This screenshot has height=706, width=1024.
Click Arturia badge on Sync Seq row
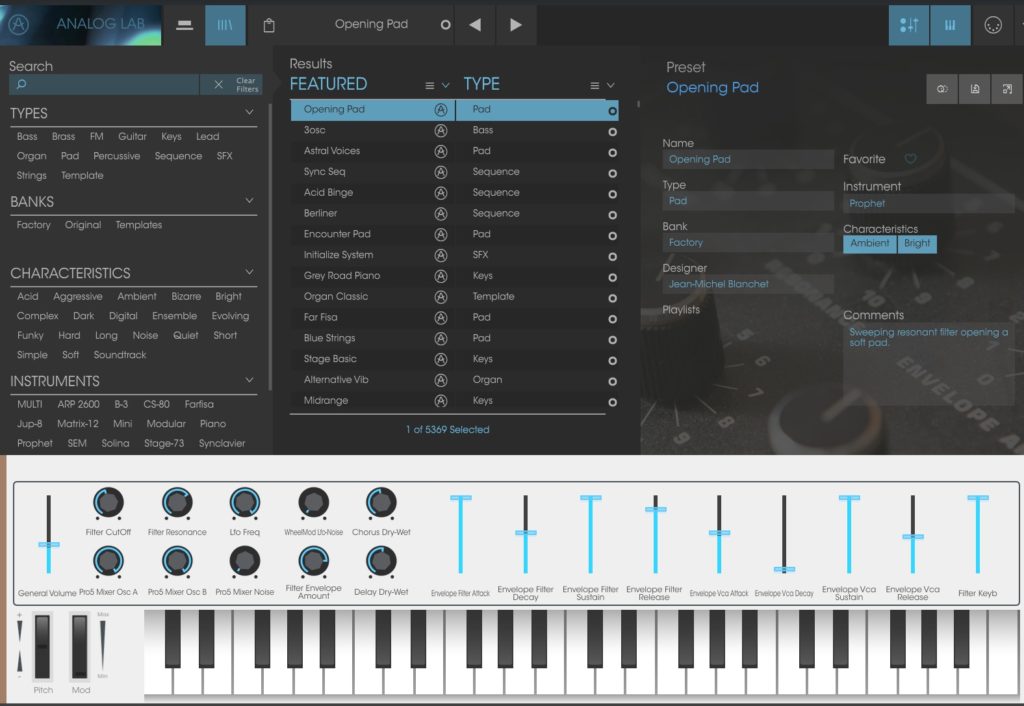441,172
